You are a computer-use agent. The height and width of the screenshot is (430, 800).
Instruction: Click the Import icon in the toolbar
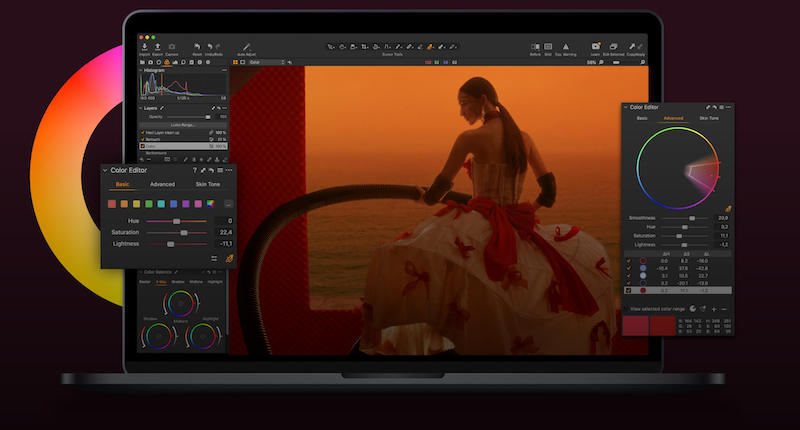tap(145, 46)
